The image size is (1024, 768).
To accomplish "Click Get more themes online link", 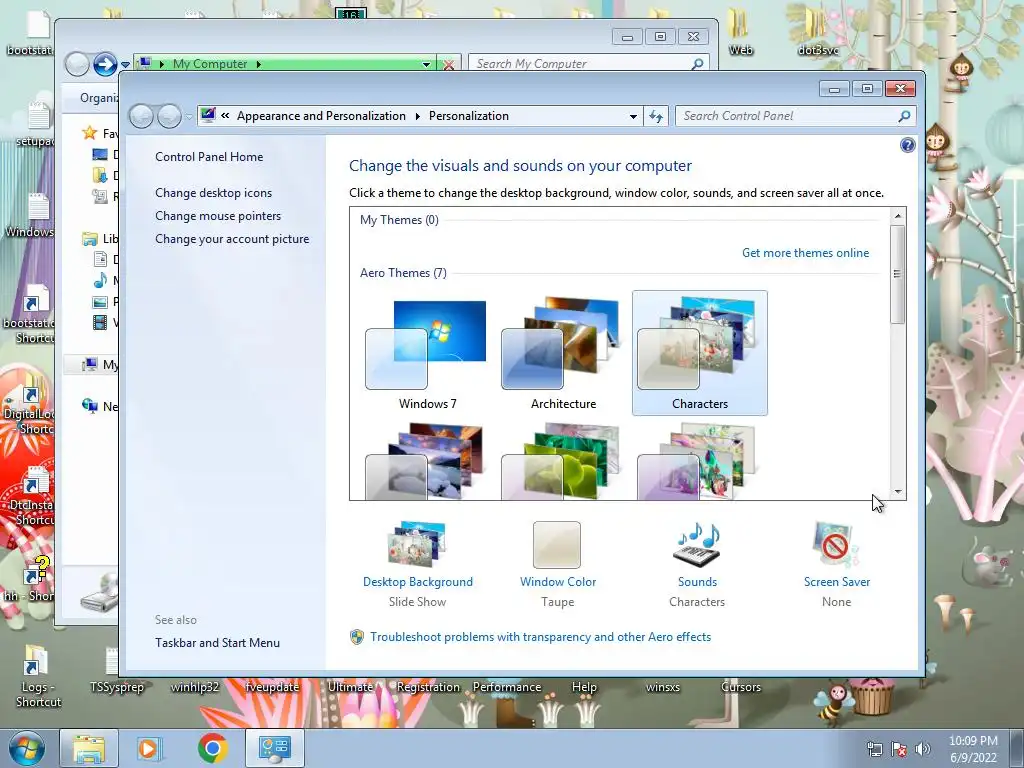I will pos(805,253).
